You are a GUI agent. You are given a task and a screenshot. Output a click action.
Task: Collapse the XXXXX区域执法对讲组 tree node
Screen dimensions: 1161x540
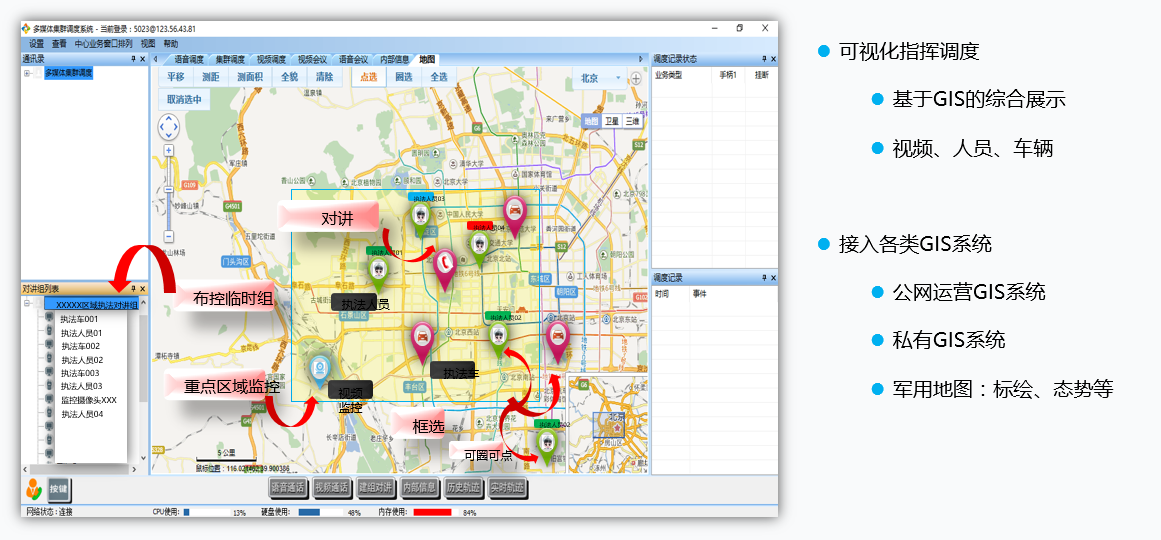27,304
